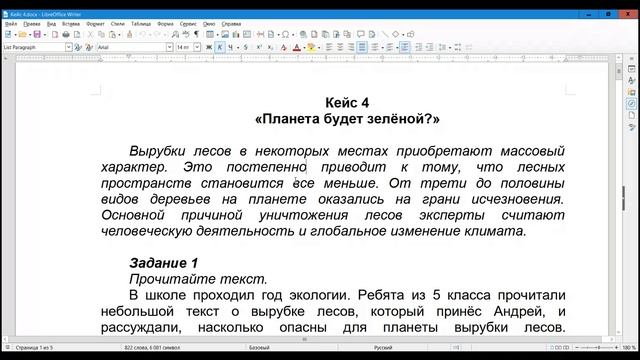
Task: Open the Line Spacing dropdown arrow
Action: (x=450, y=48)
